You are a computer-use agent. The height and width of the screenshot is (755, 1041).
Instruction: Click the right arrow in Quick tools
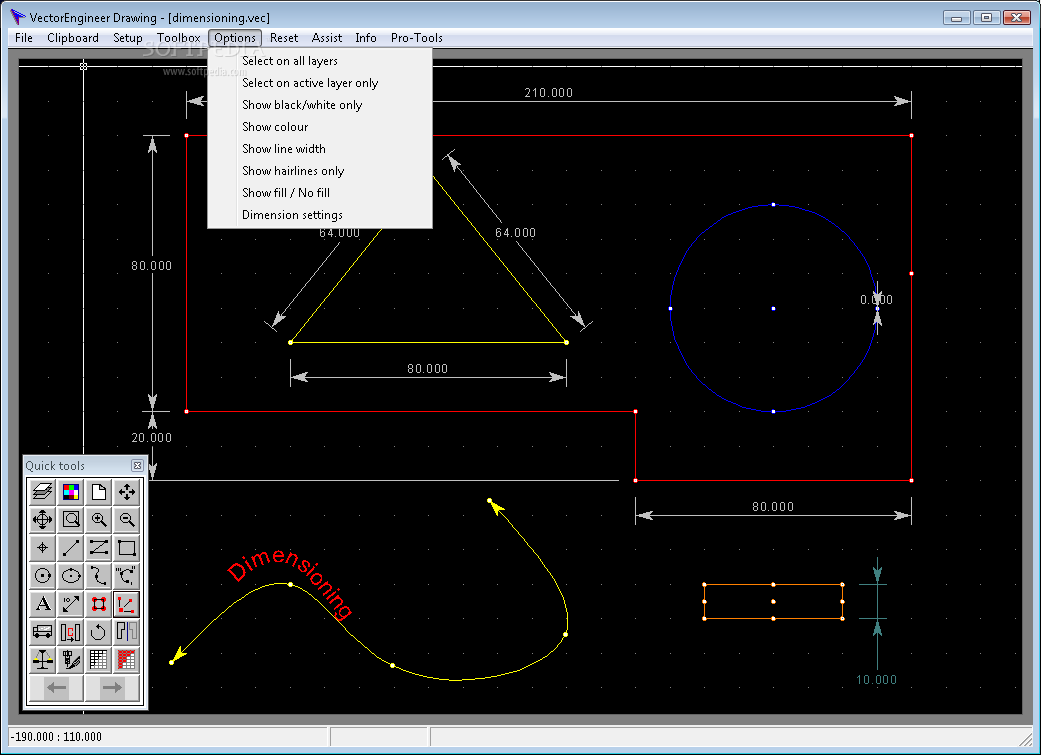(112, 687)
